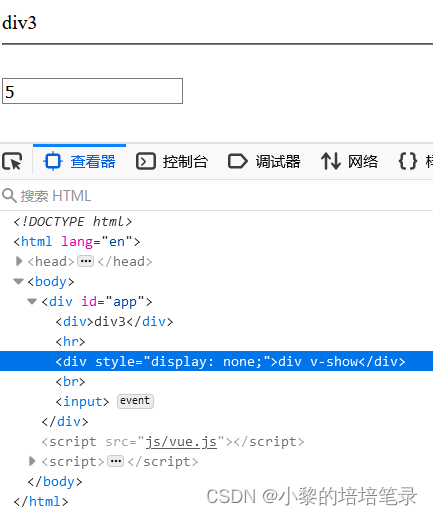Viewport: 433px width, 515px height.
Task: Select the <hr> node in tree
Action: (70, 342)
